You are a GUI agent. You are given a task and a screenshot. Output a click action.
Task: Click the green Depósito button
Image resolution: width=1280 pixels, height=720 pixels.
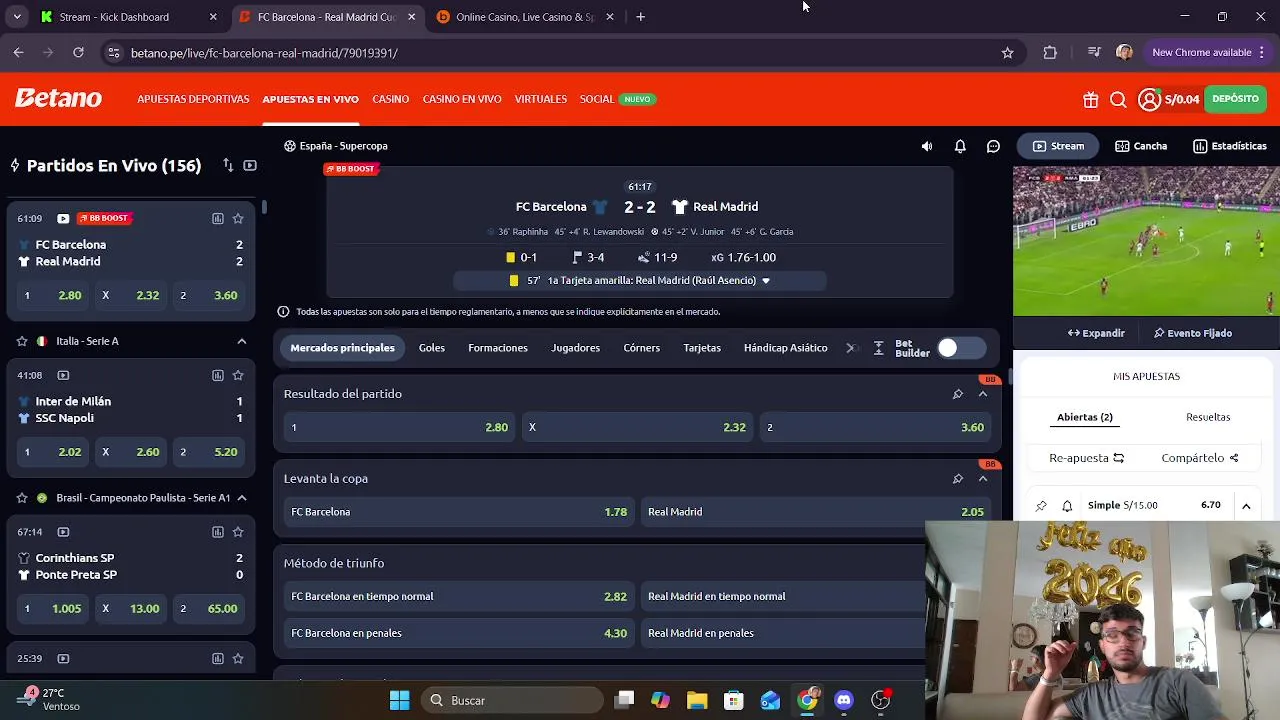click(1235, 99)
